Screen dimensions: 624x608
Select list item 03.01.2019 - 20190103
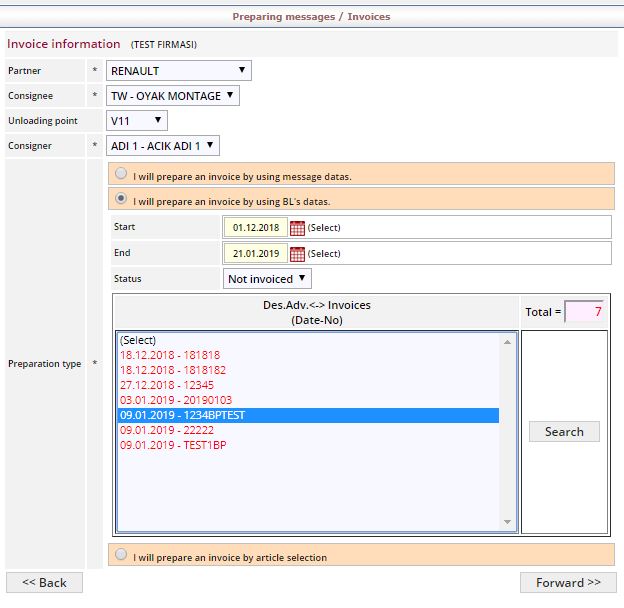coord(308,400)
